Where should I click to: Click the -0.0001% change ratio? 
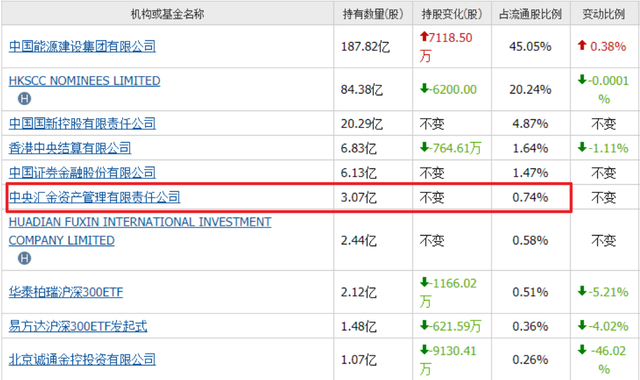pyautogui.click(x=603, y=89)
